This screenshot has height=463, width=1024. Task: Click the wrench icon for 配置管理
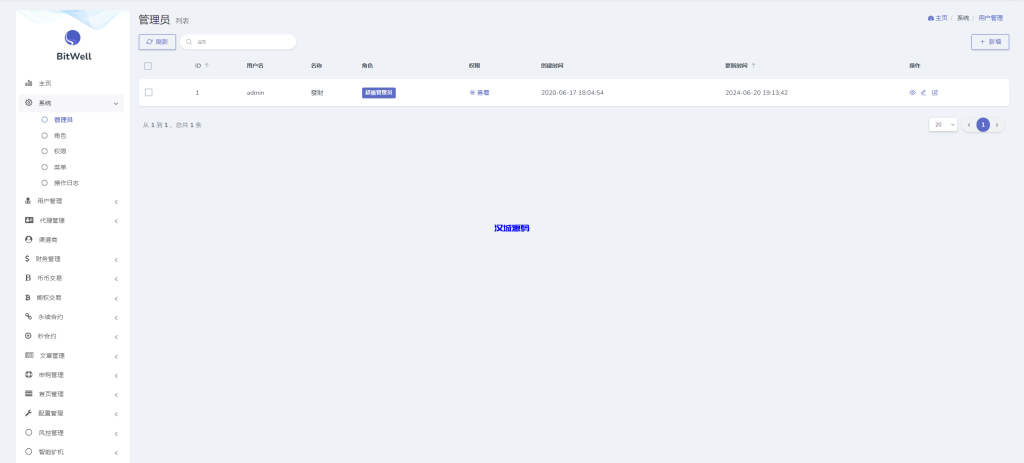click(28, 413)
